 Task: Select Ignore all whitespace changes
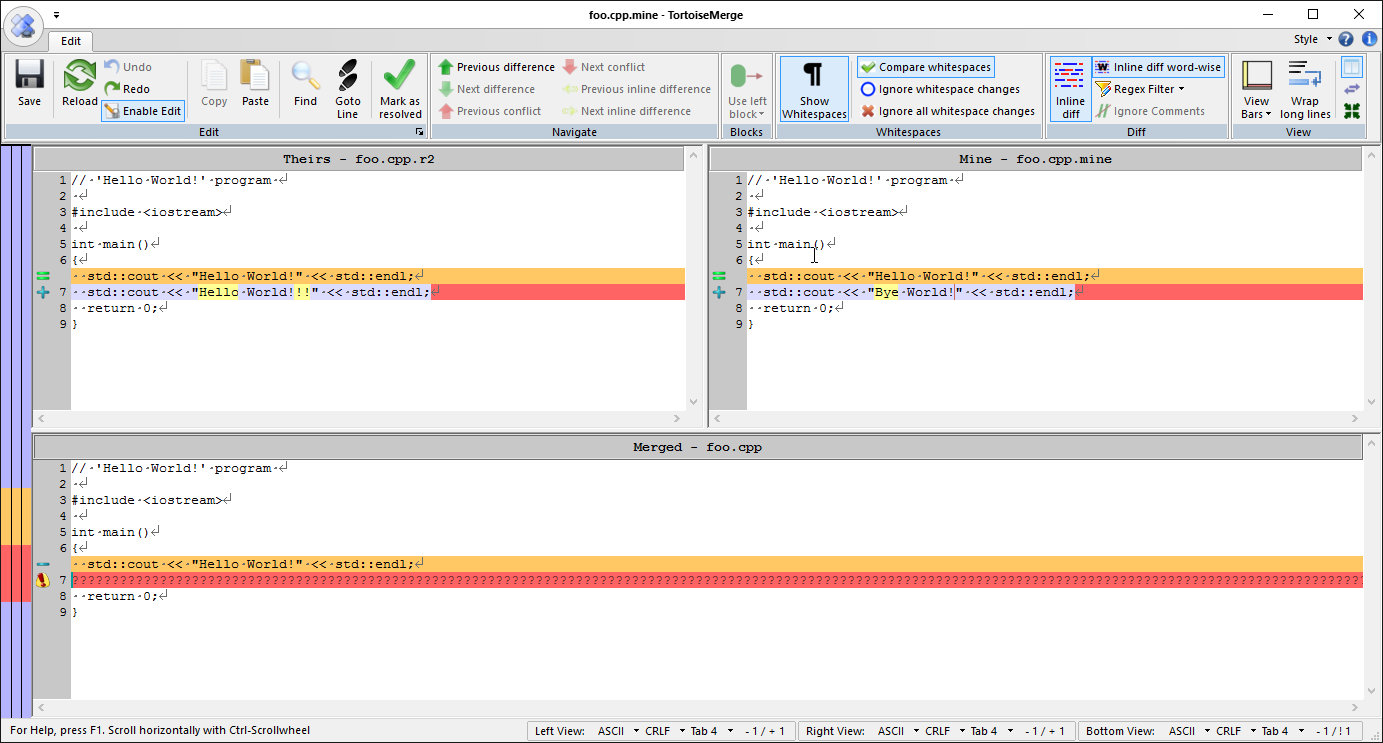click(947, 111)
